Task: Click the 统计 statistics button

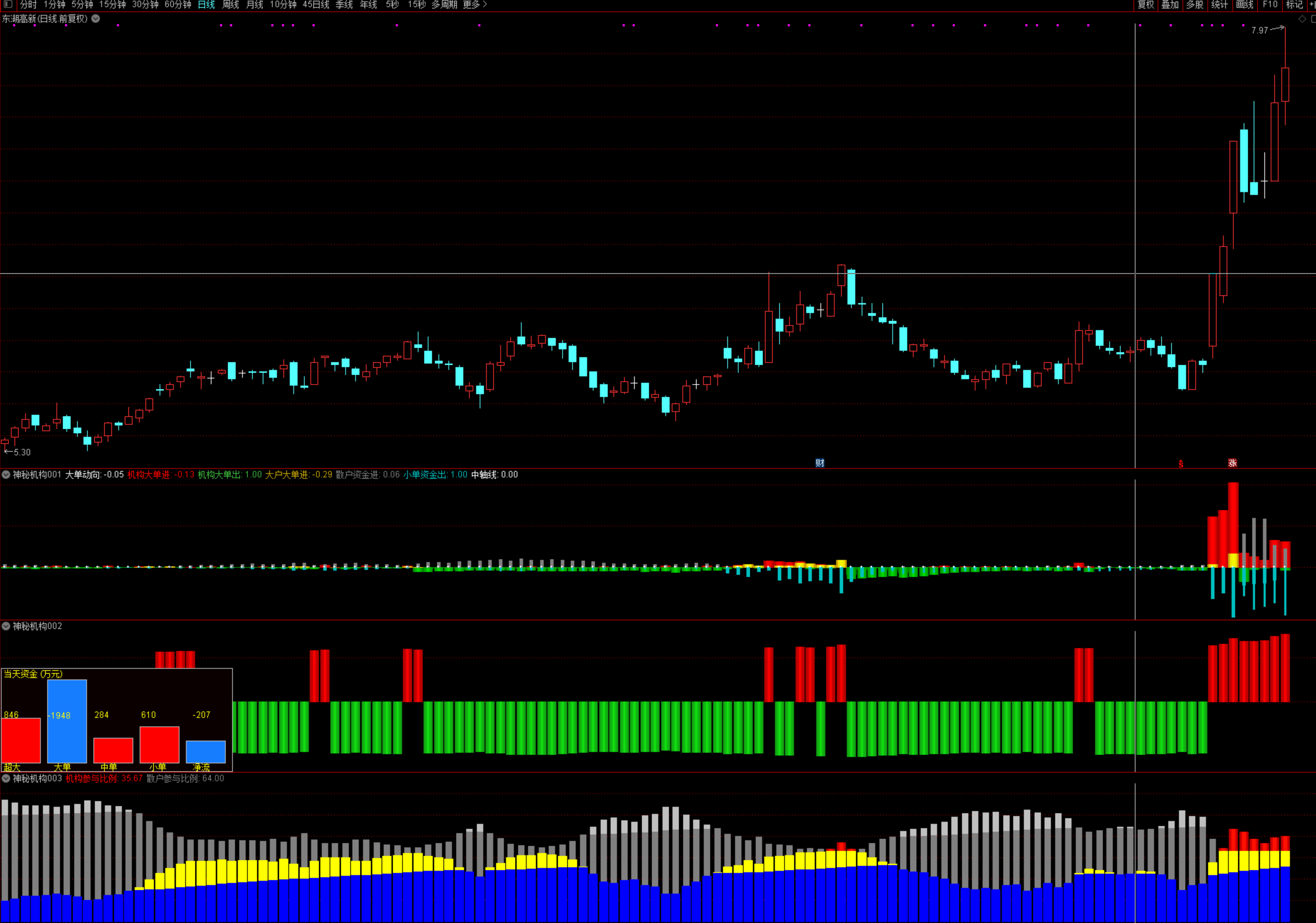Action: click(x=1219, y=5)
